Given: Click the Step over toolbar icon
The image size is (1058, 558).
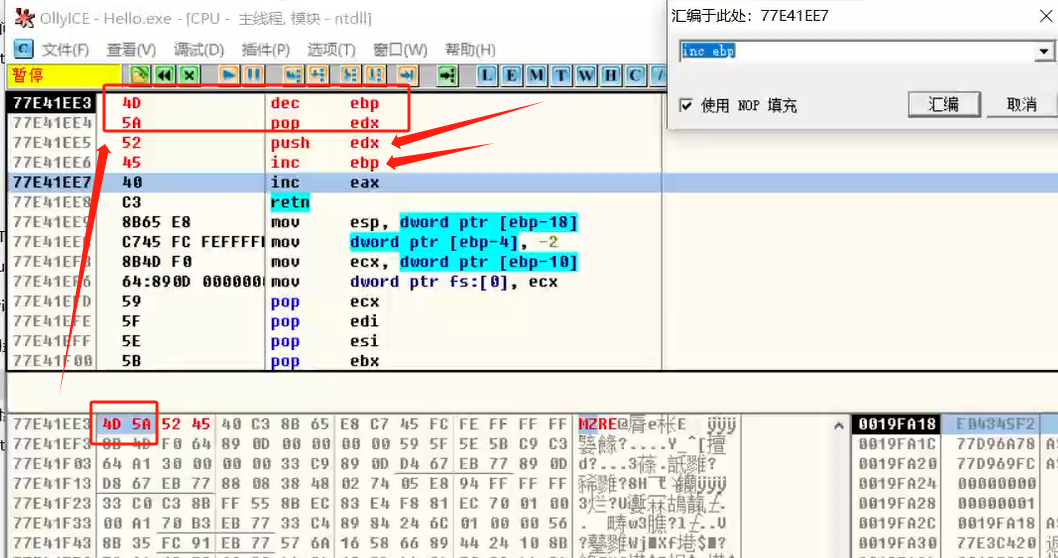Looking at the screenshot, I should point(317,75).
